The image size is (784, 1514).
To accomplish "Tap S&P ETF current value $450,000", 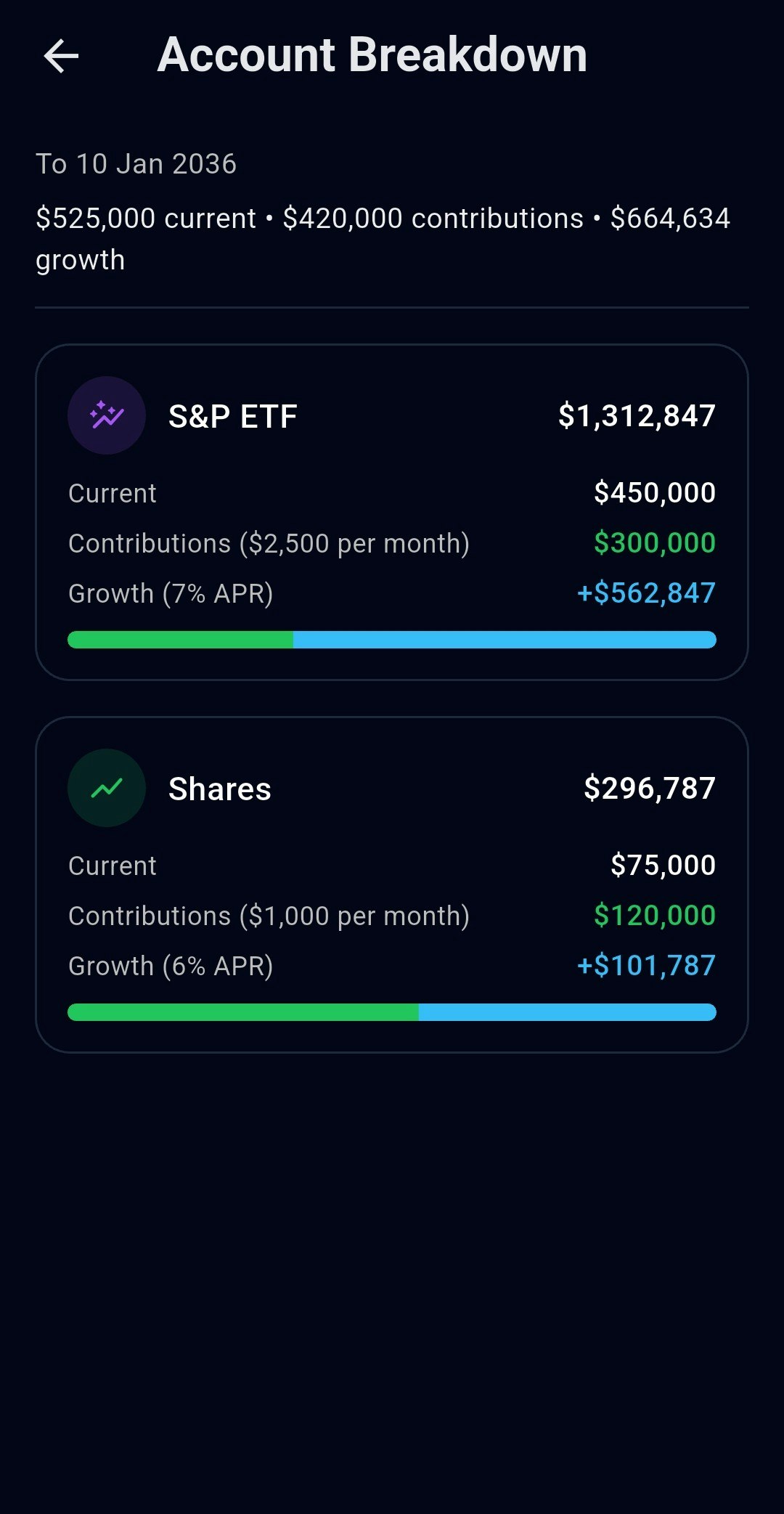I will (x=655, y=493).
